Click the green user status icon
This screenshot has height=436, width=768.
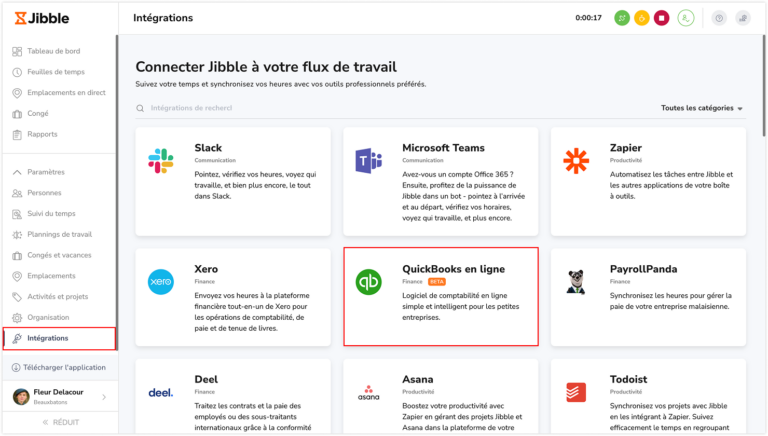point(686,18)
